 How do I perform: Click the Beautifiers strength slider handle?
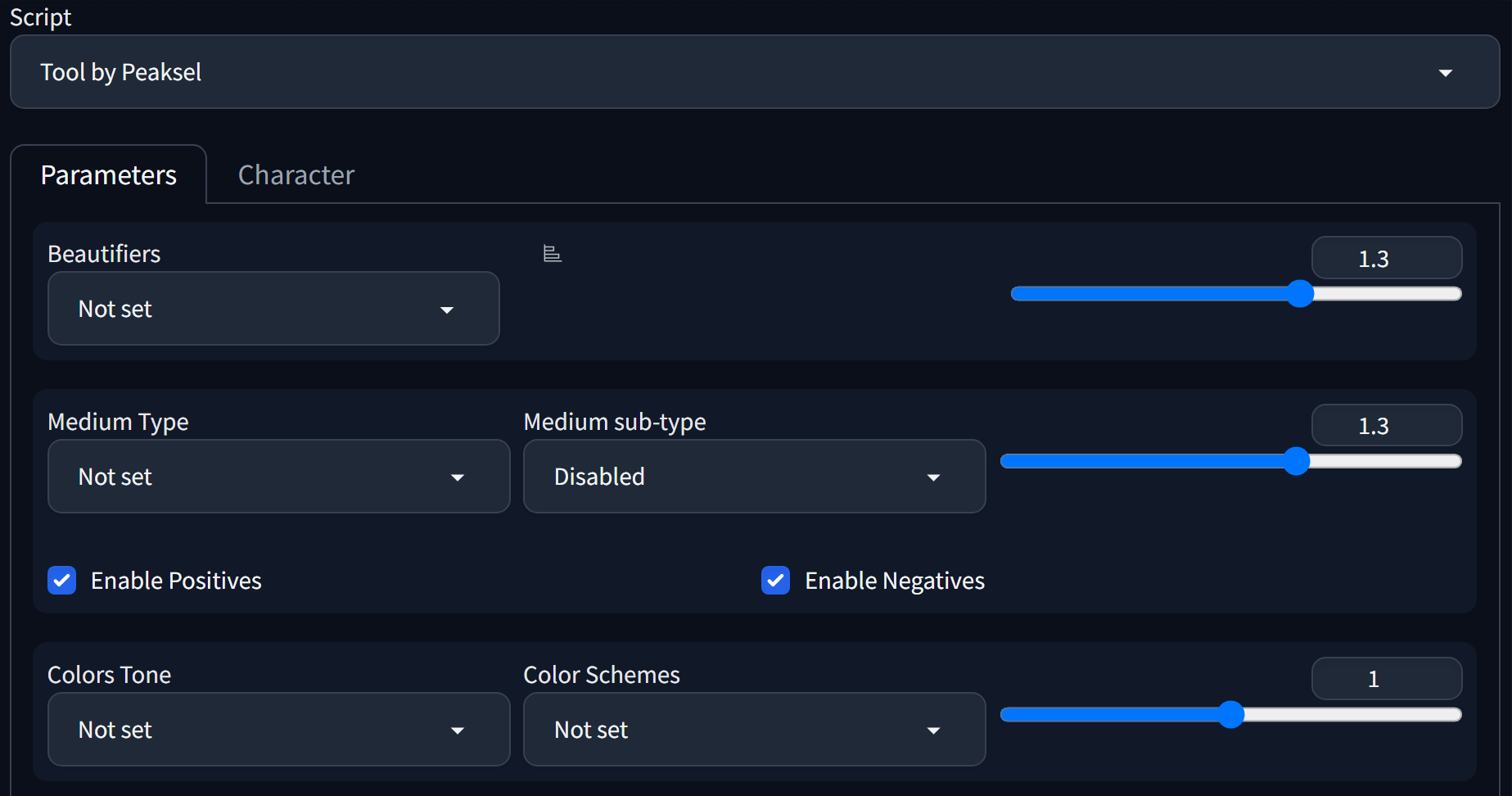1301,294
